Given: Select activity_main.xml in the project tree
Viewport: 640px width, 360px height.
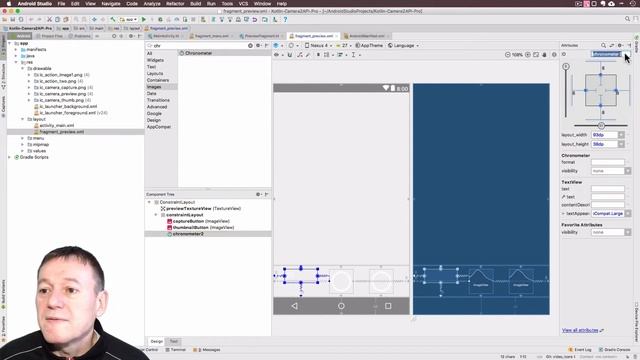Looking at the screenshot, I should 57,125.
